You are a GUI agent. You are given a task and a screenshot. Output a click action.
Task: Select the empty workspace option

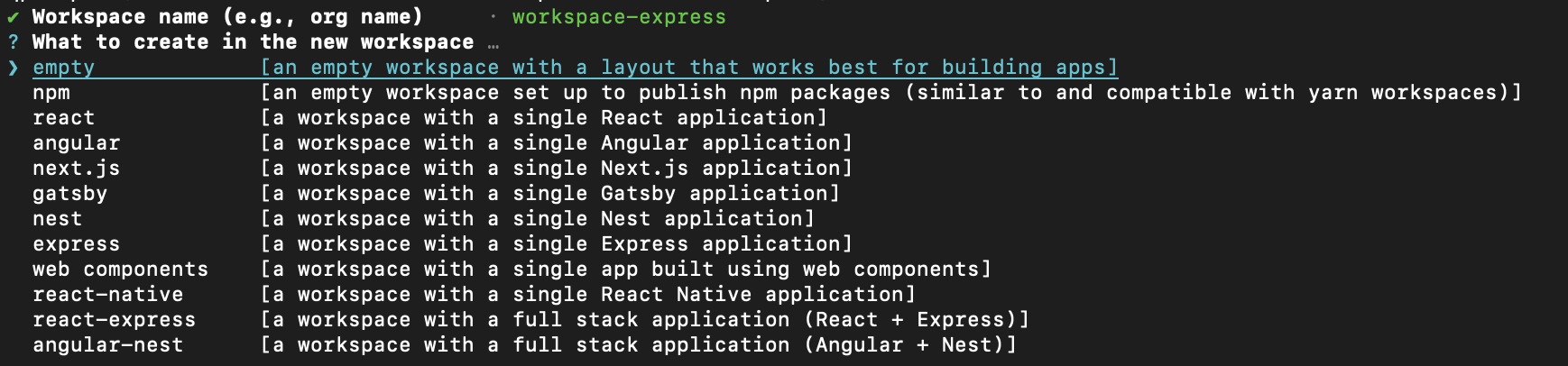click(63, 68)
